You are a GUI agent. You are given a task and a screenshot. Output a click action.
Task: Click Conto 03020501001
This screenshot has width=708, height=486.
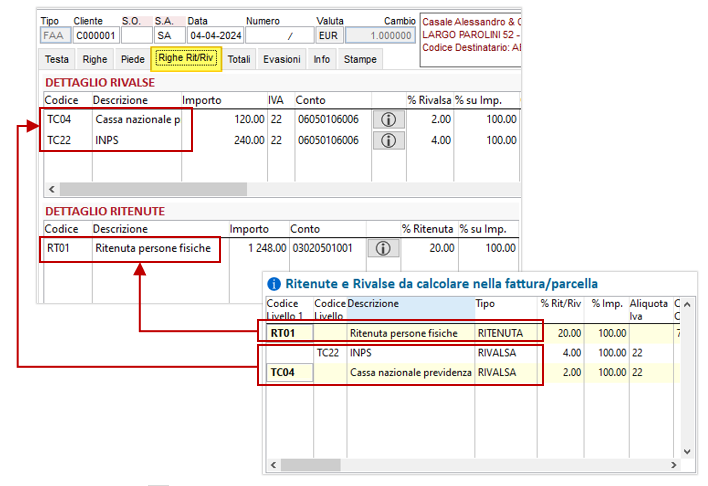[322, 248]
